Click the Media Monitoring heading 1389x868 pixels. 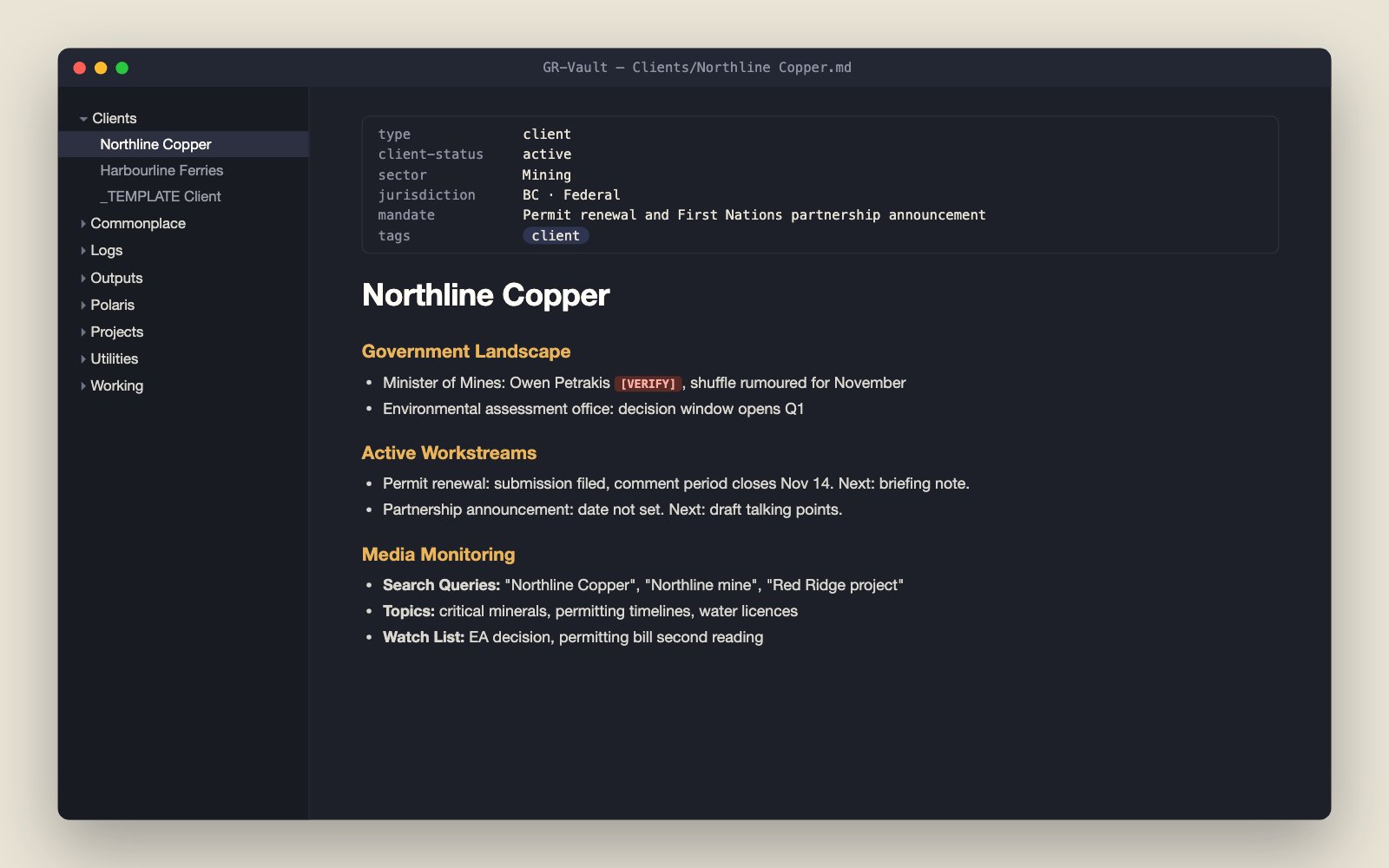(438, 555)
